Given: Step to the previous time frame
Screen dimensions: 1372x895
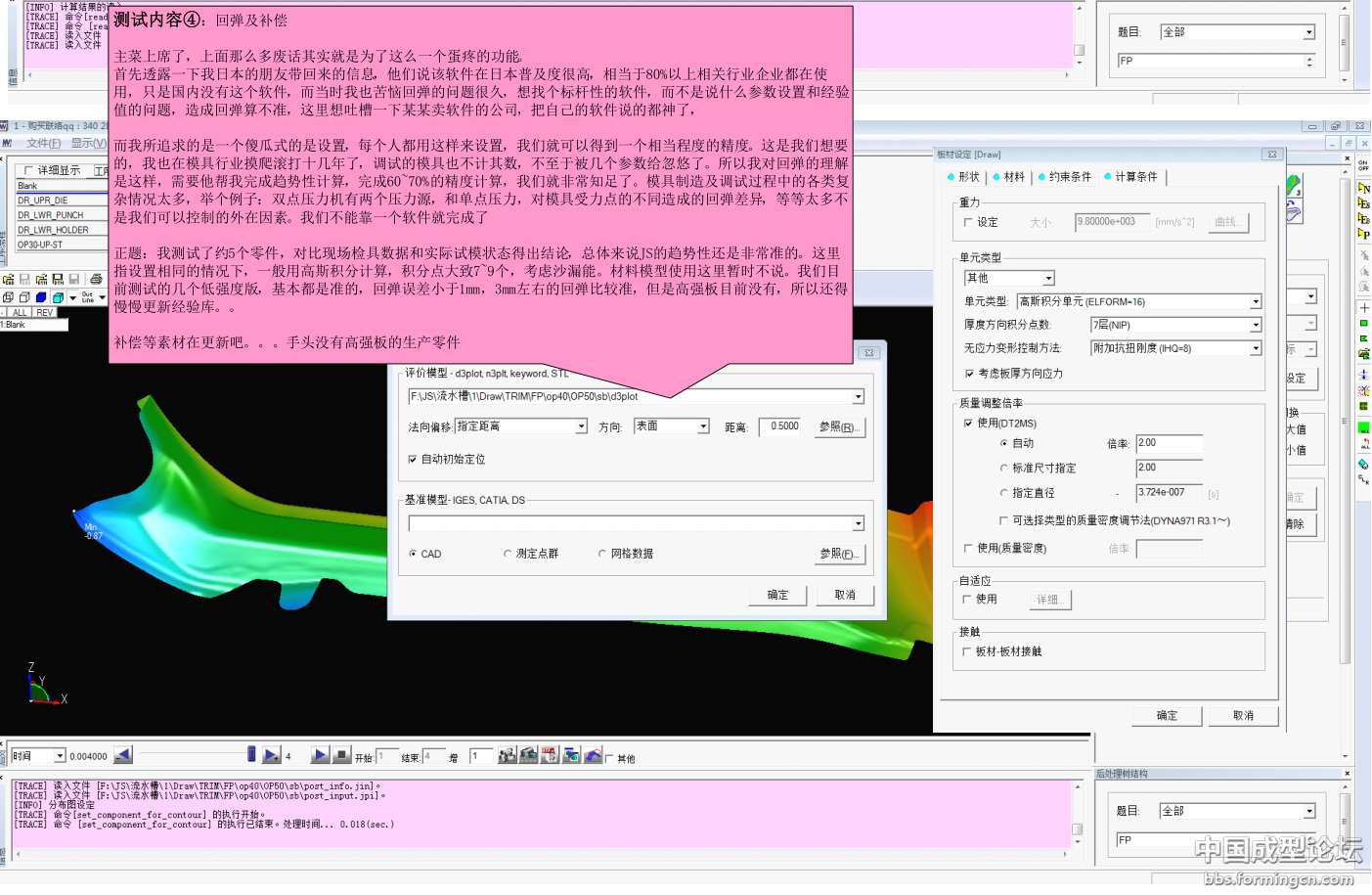Looking at the screenshot, I should click(x=122, y=755).
